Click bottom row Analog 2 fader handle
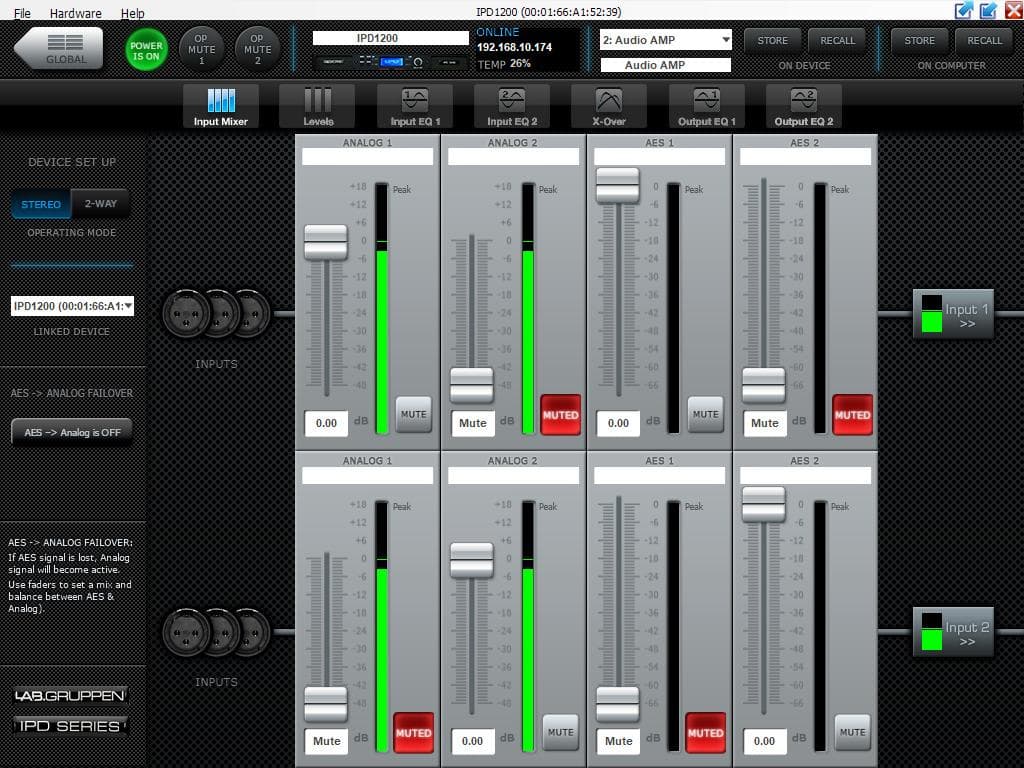This screenshot has width=1024, height=768. point(472,560)
